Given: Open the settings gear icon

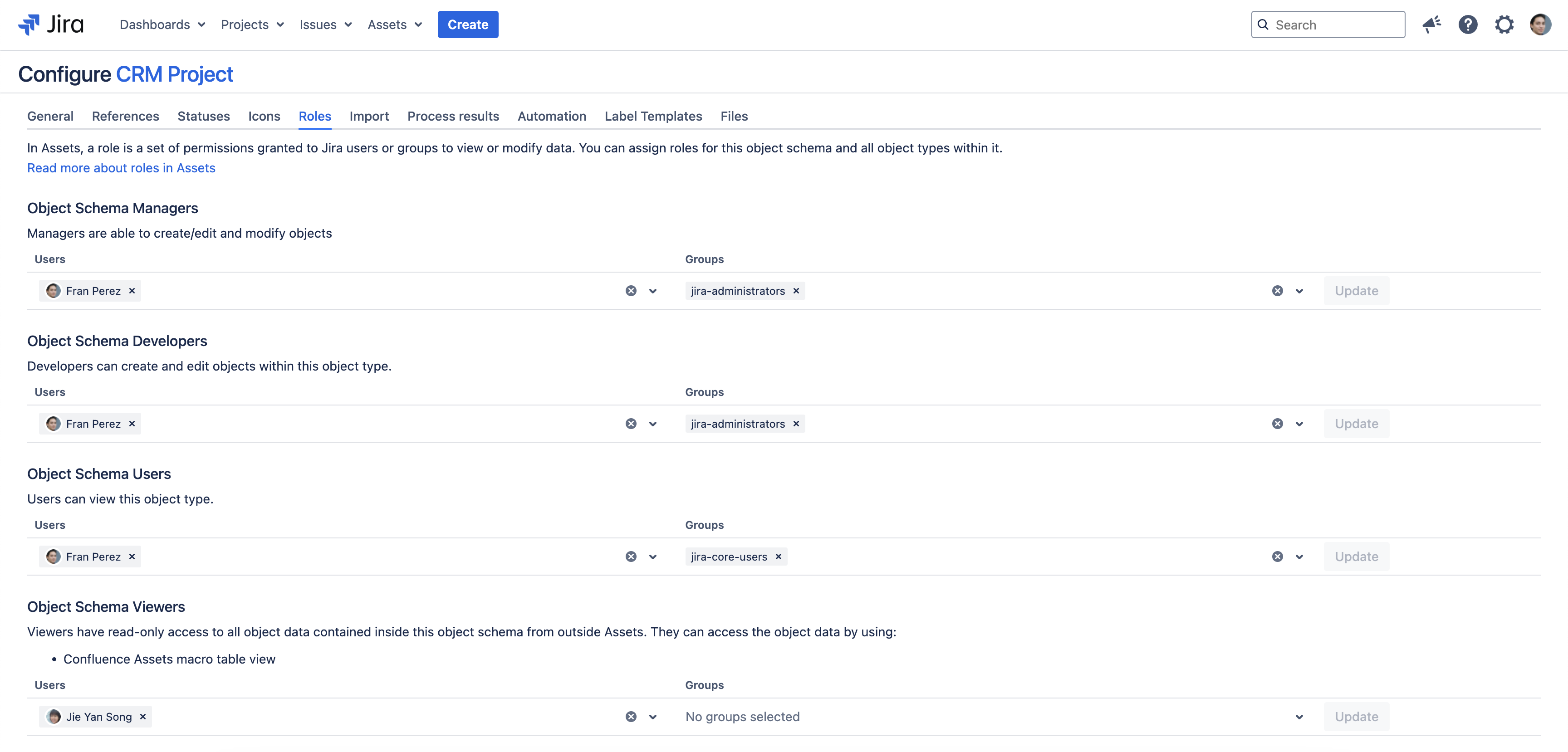Looking at the screenshot, I should coord(1504,24).
